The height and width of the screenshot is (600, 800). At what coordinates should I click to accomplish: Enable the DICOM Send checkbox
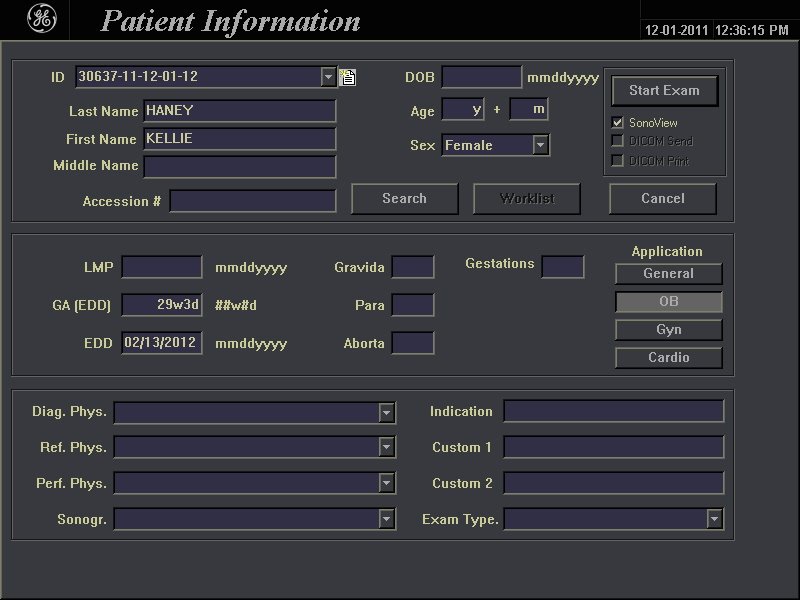click(x=618, y=141)
